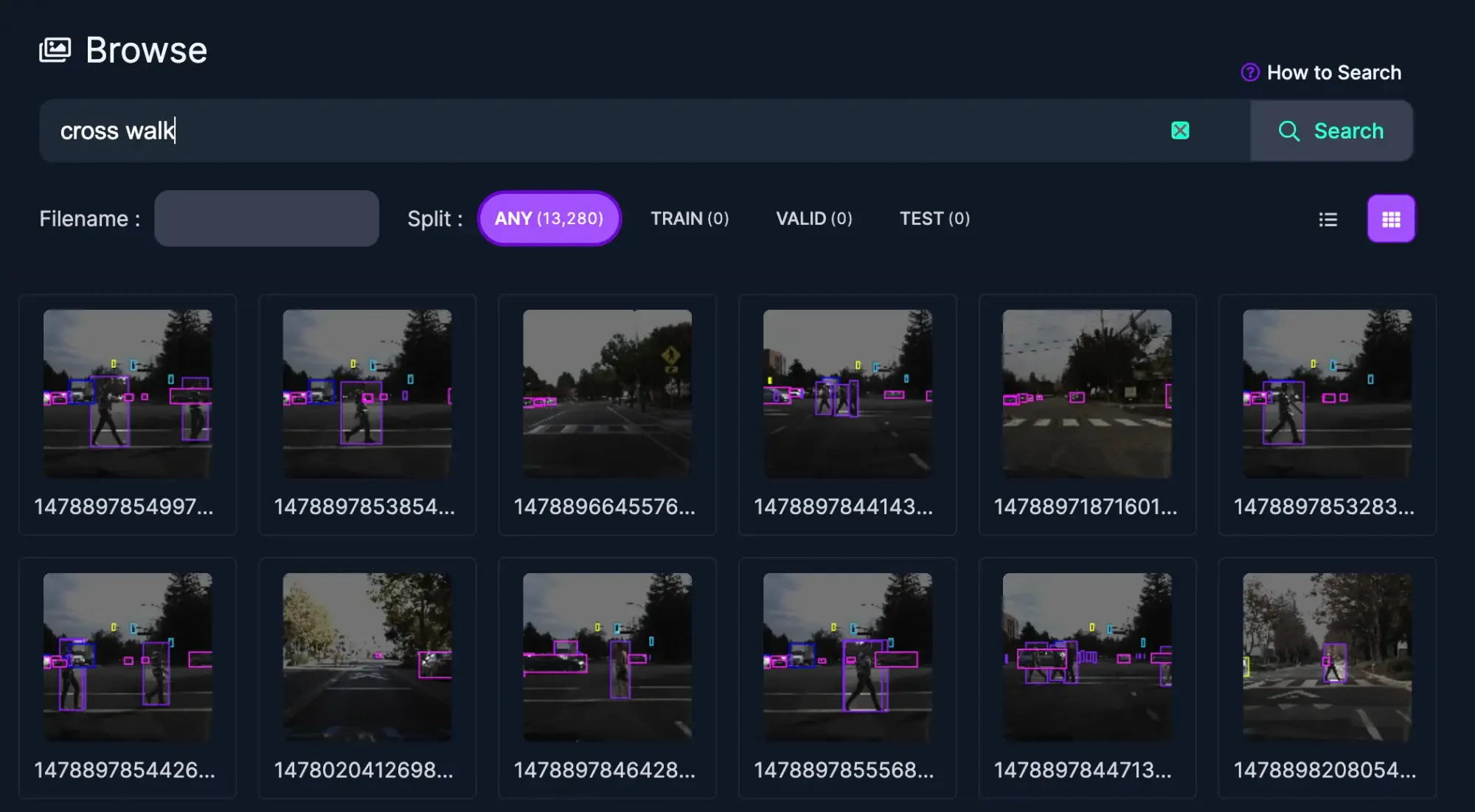1475x812 pixels.
Task: Open image thumbnail 1478897844143...
Action: (x=847, y=394)
